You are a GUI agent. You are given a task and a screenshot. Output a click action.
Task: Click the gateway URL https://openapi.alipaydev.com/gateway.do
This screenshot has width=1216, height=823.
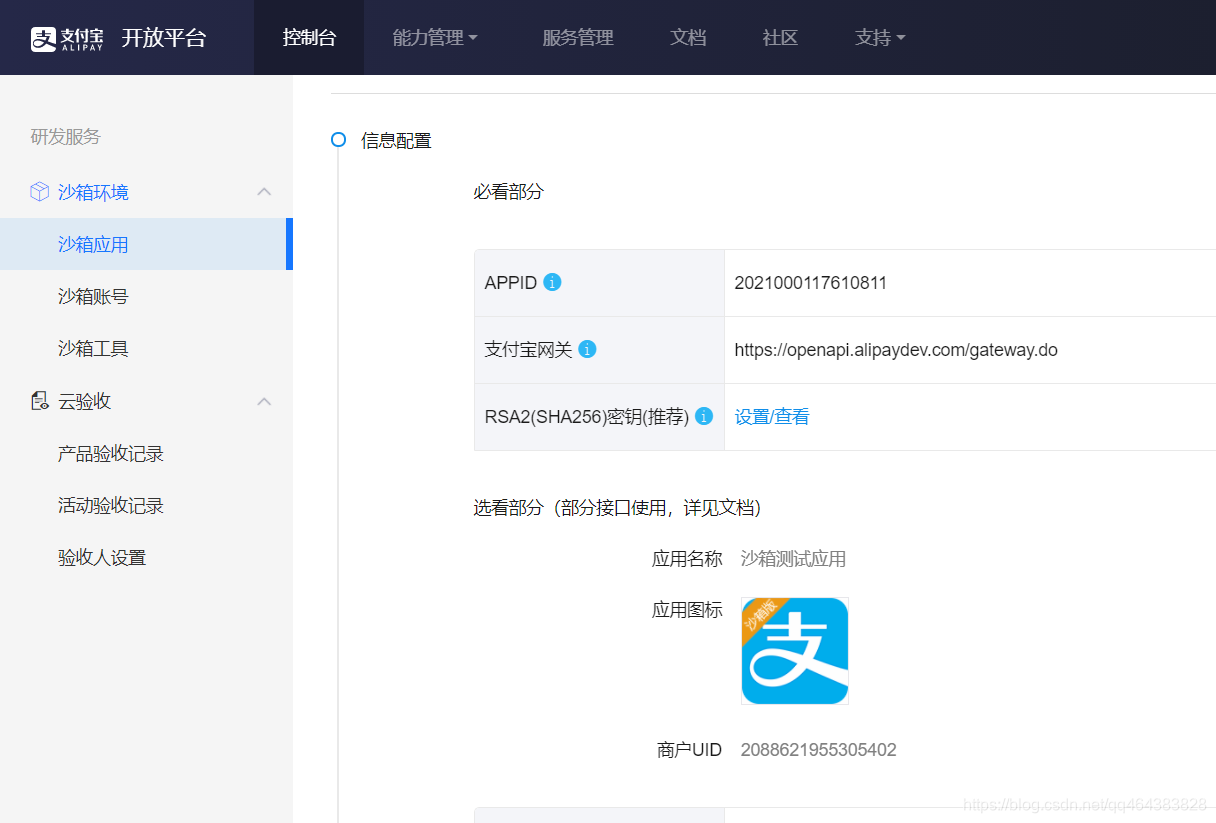click(x=896, y=350)
